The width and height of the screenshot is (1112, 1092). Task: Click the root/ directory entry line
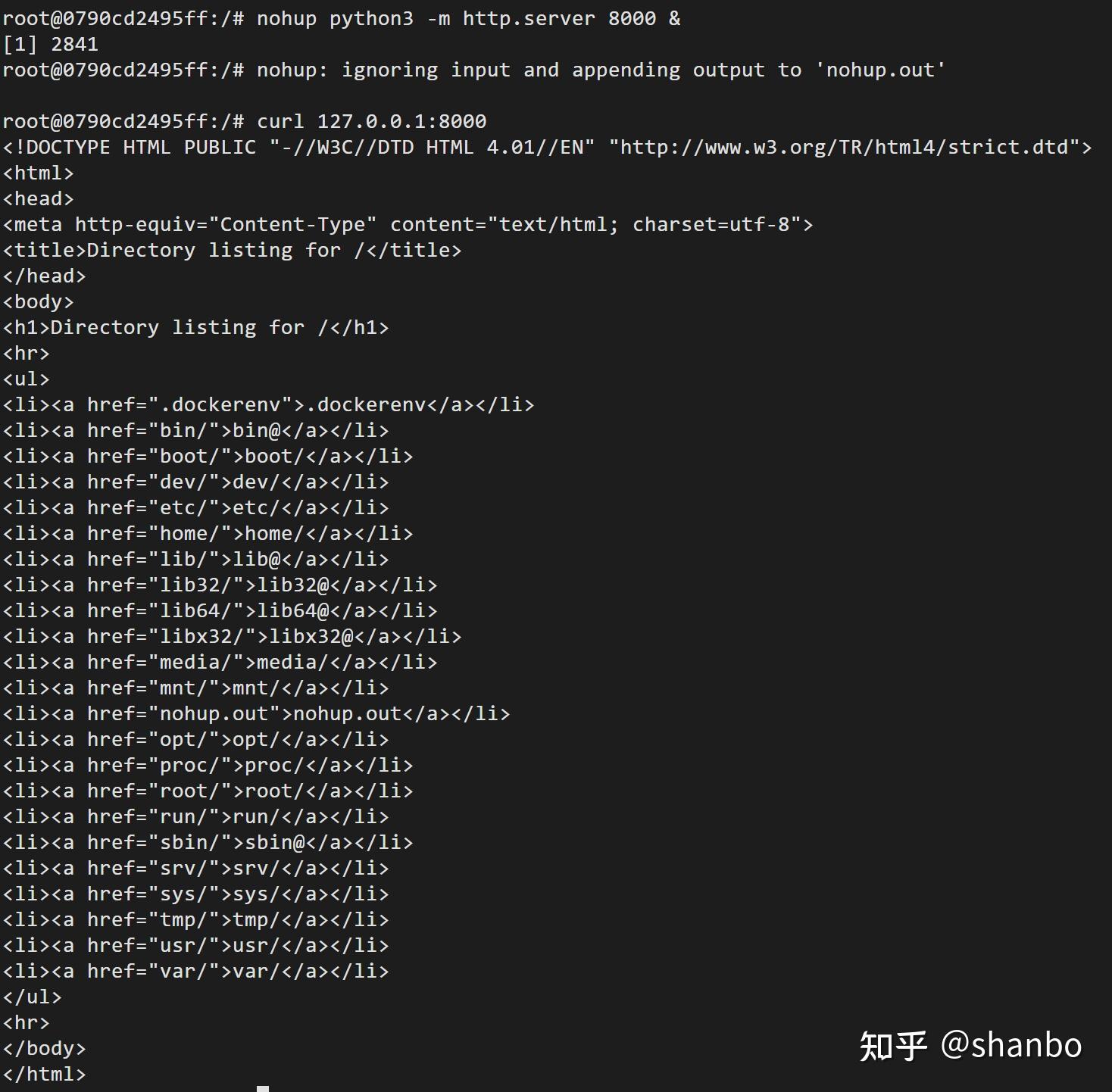(208, 791)
